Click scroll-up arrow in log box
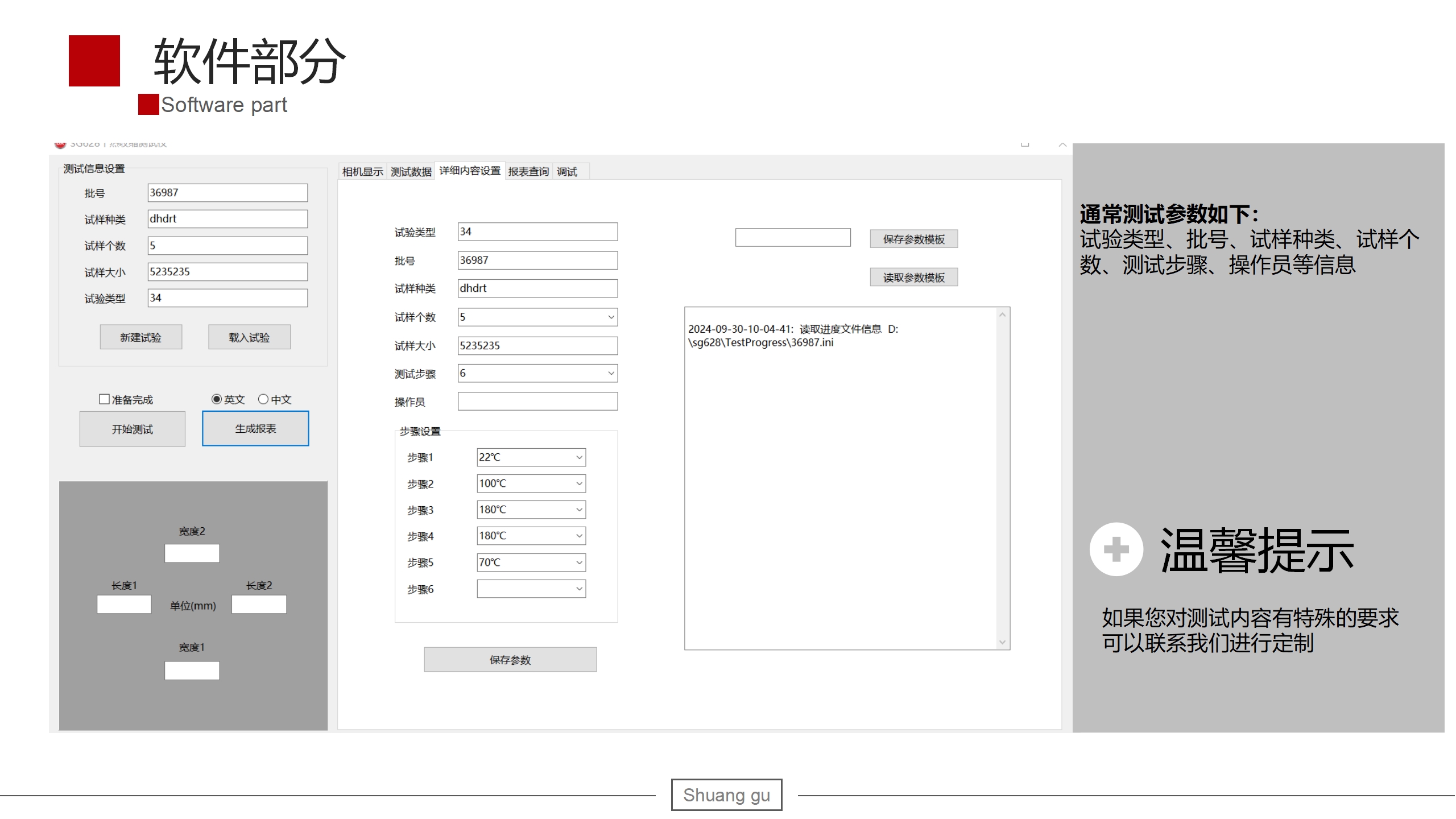 (x=1002, y=315)
